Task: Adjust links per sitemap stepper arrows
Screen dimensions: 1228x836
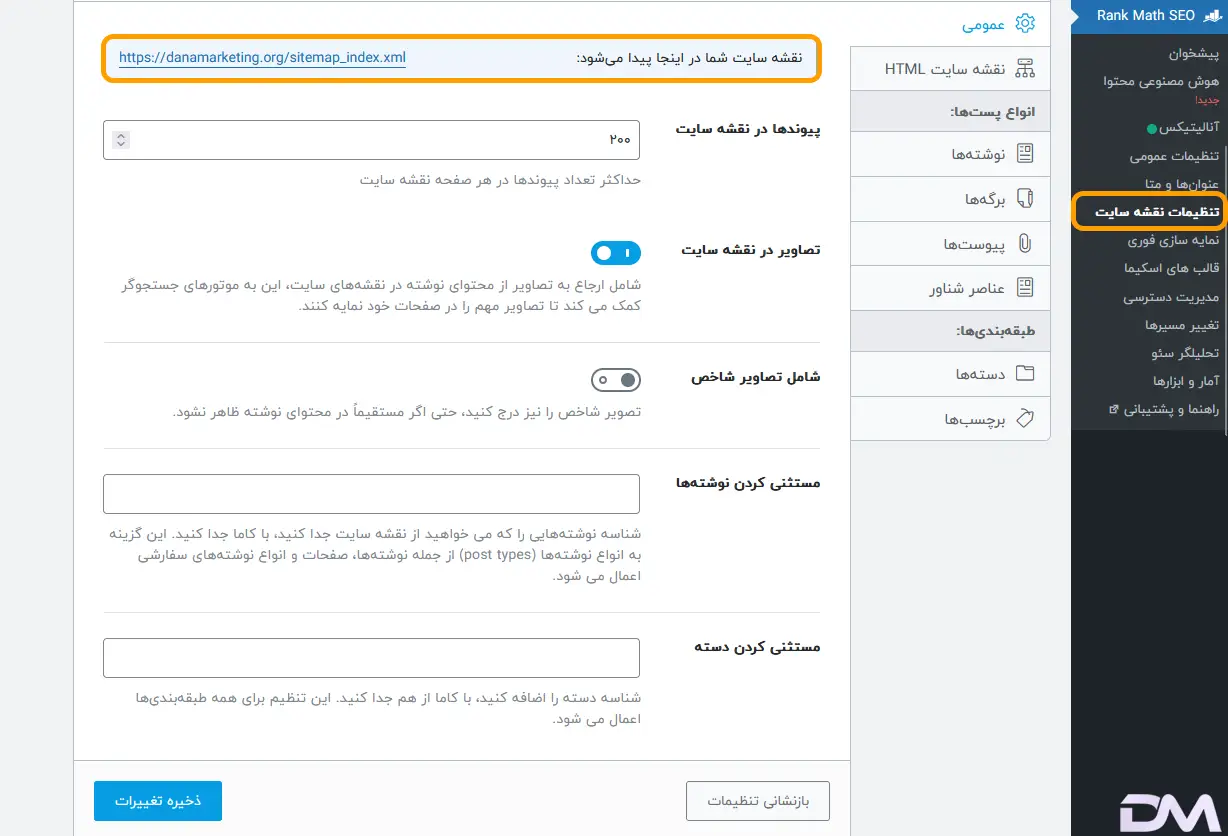Action: 121,140
